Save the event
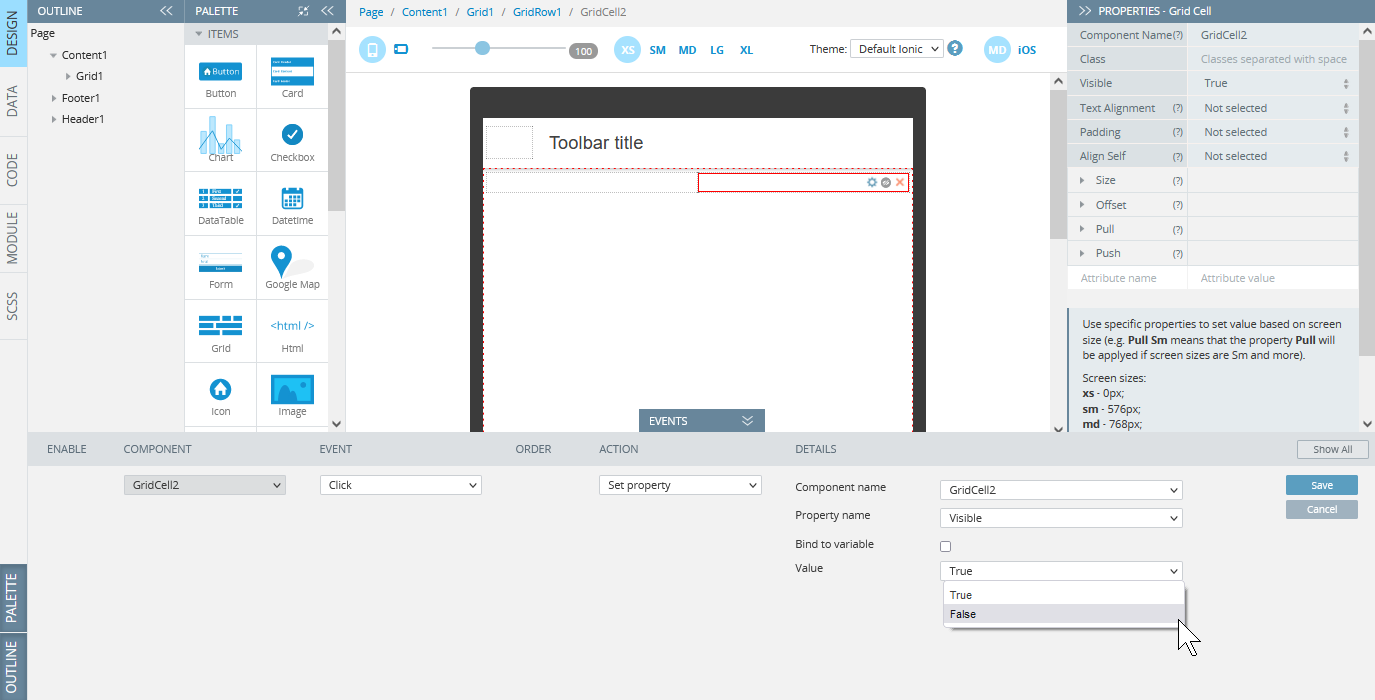 pos(1322,485)
